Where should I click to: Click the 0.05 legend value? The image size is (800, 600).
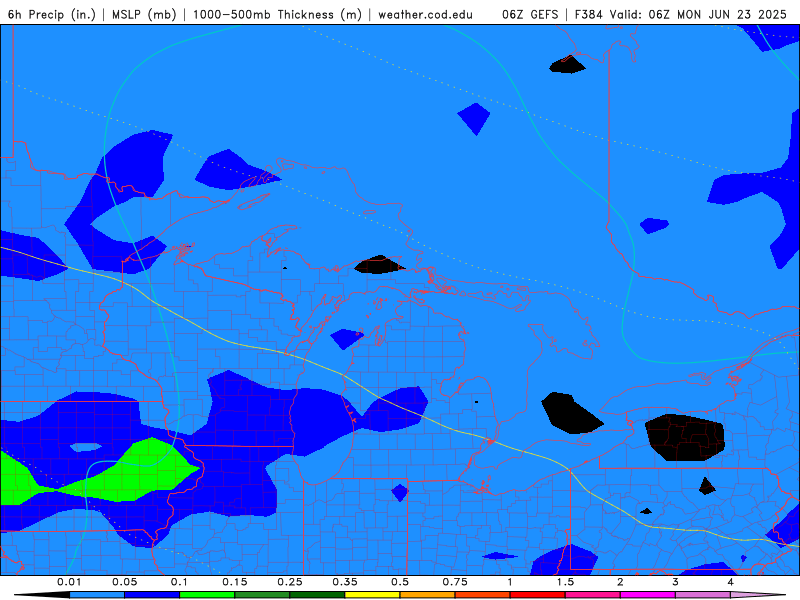pos(124,582)
